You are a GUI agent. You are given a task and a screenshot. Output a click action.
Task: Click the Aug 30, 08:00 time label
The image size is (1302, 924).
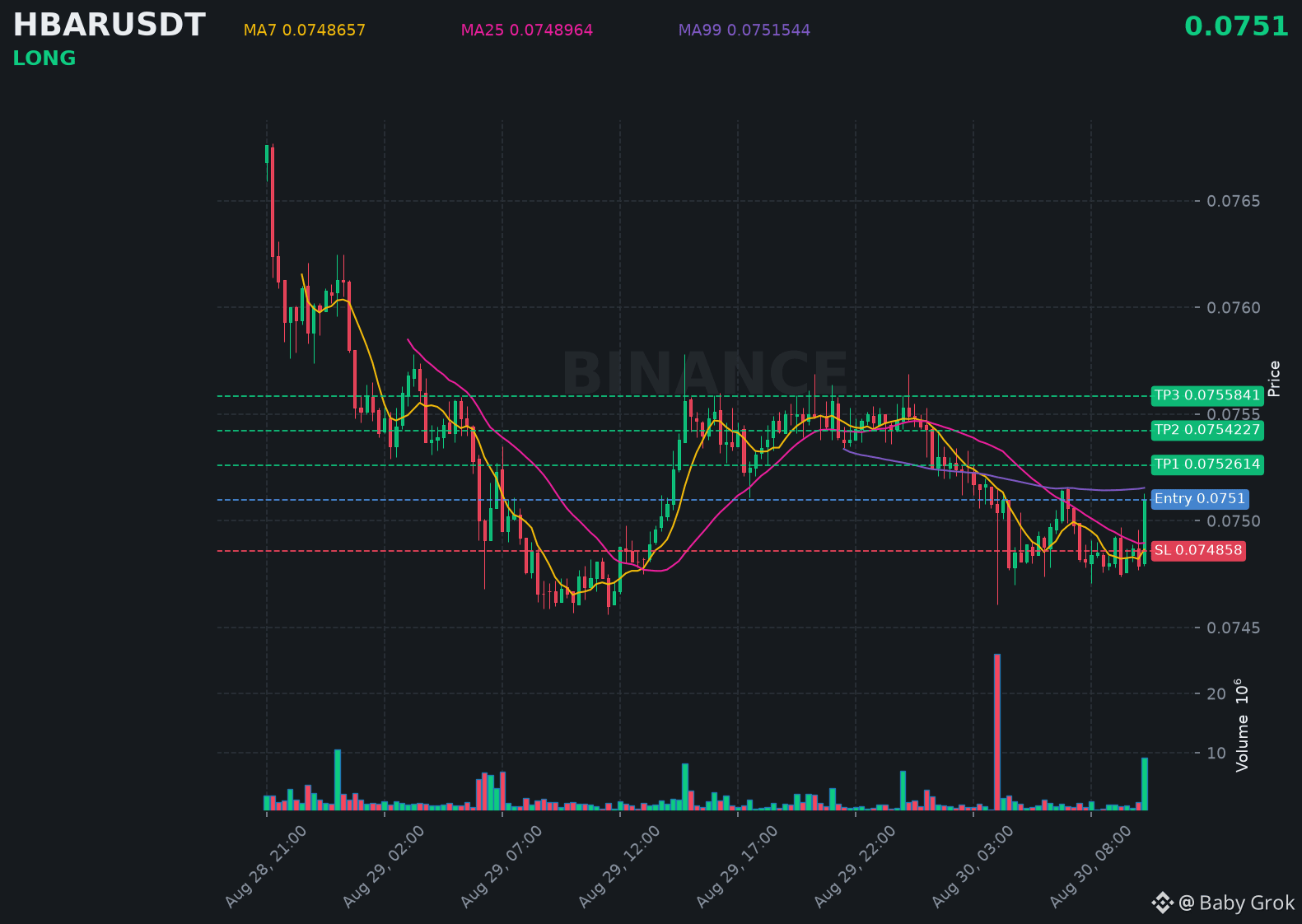click(1090, 866)
